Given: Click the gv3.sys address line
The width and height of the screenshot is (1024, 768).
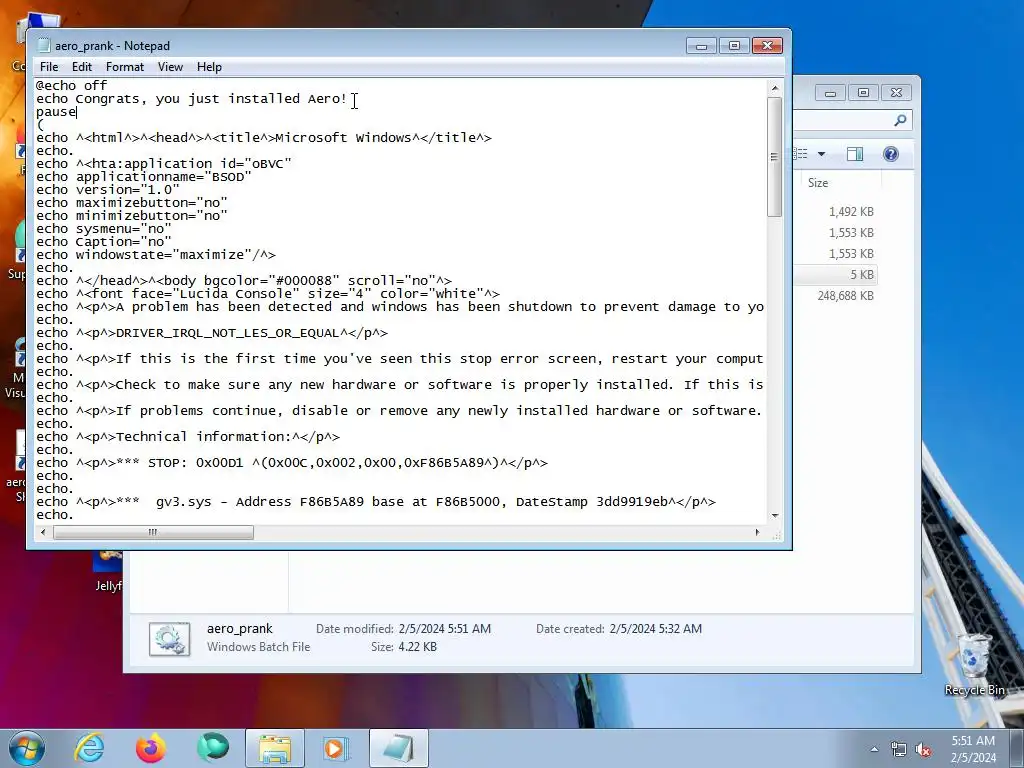Looking at the screenshot, I should pos(376,502).
